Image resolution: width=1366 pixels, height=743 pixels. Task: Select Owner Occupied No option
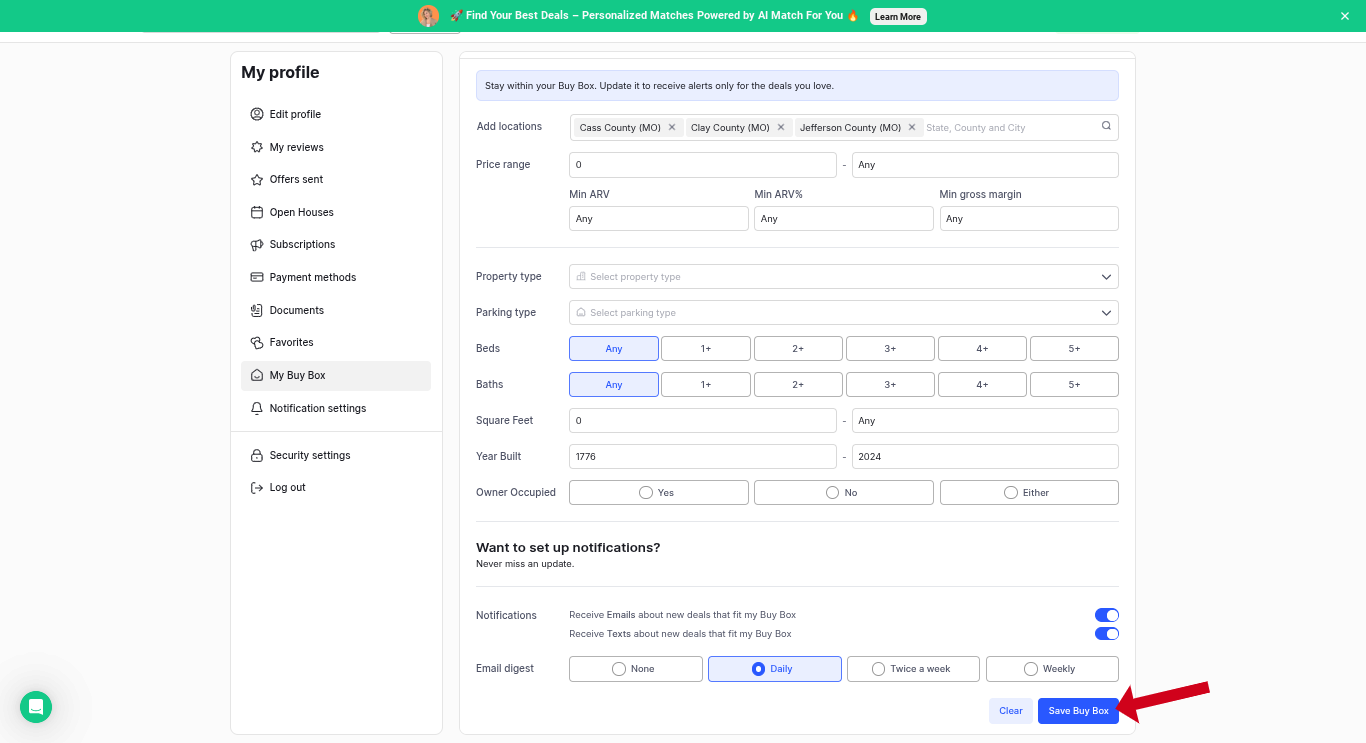844,493
